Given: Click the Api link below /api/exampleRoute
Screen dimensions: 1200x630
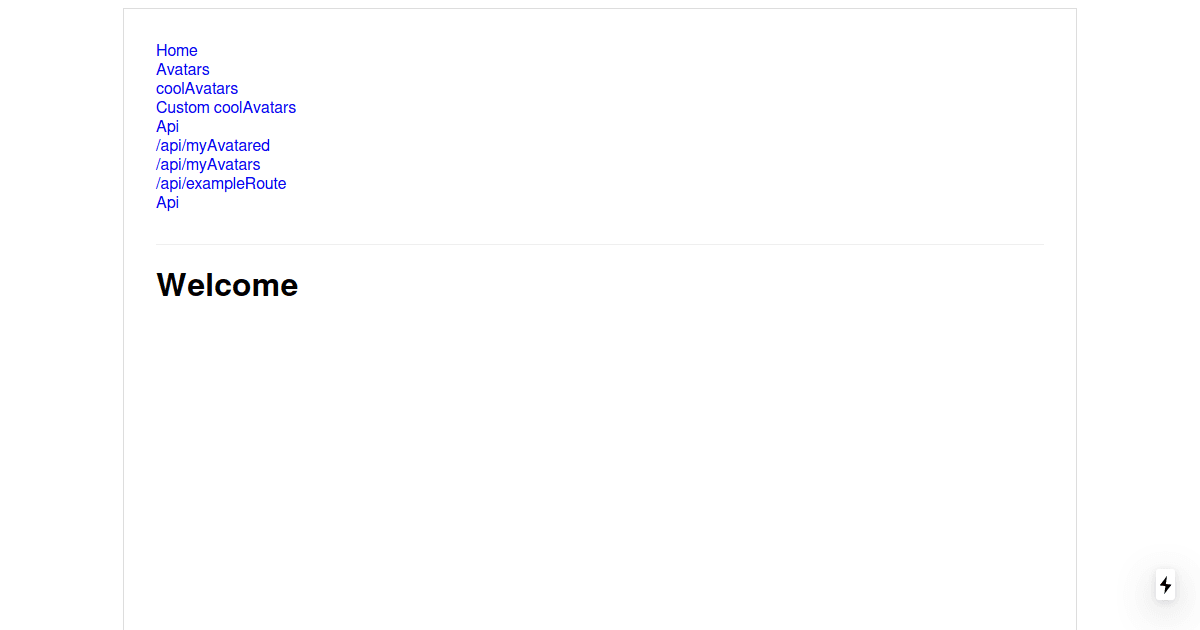Looking at the screenshot, I should click(168, 203).
